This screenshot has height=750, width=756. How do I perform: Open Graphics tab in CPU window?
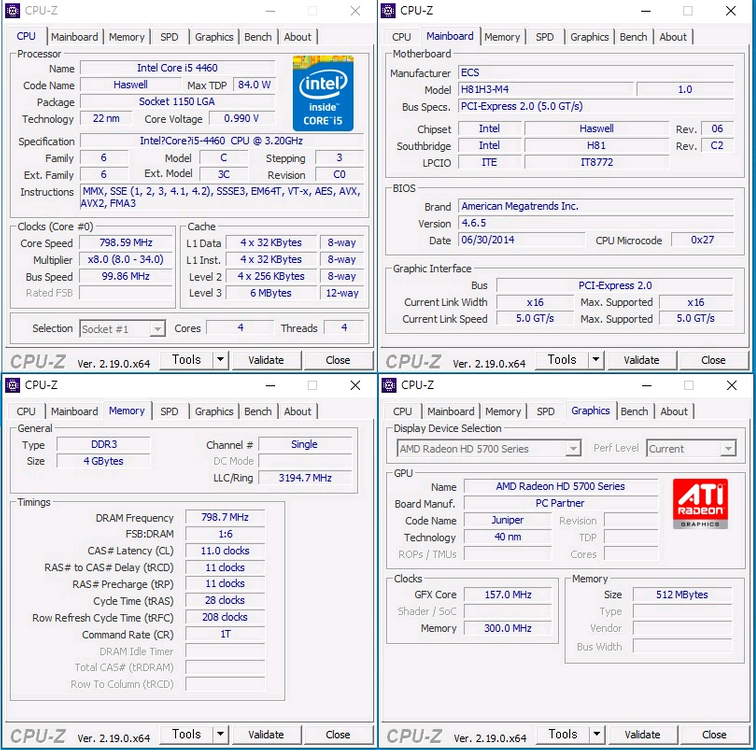tap(214, 37)
